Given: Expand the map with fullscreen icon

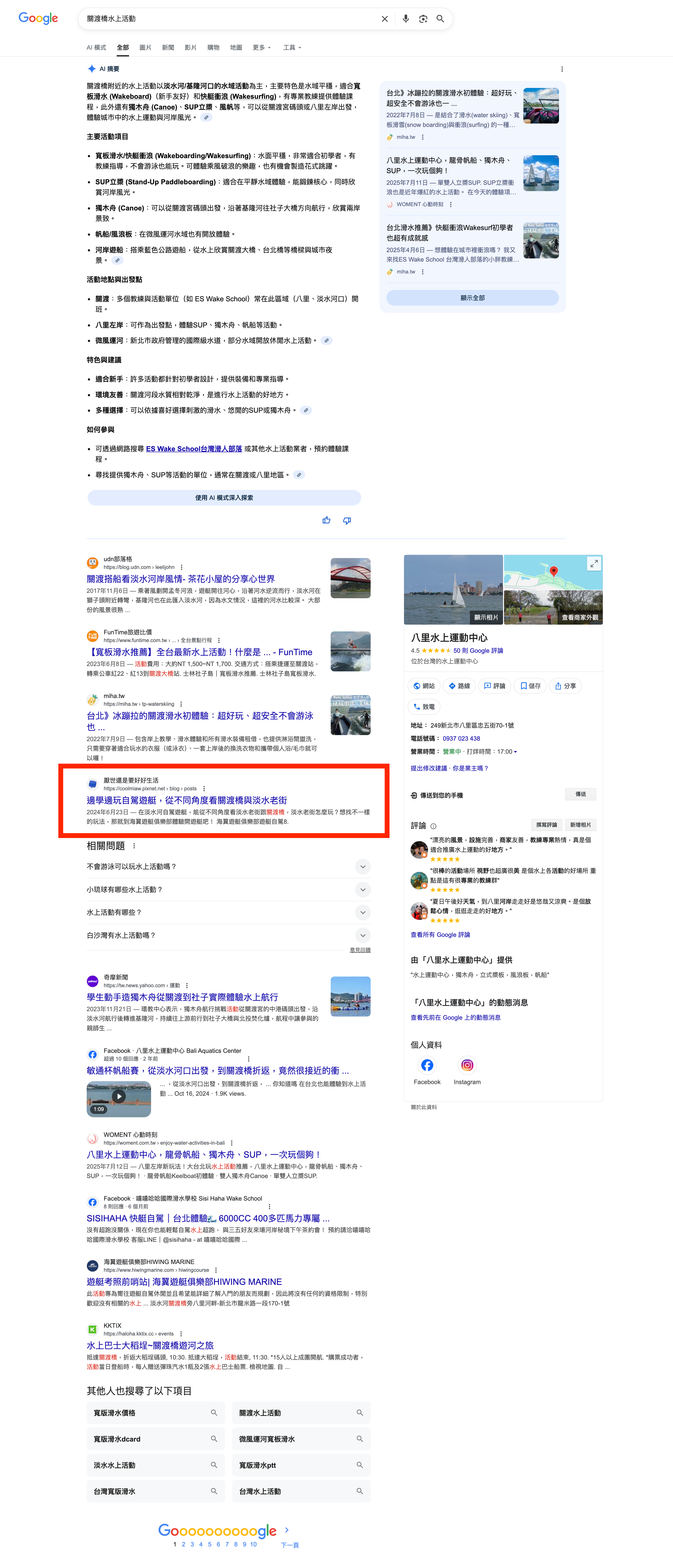Looking at the screenshot, I should [x=594, y=564].
